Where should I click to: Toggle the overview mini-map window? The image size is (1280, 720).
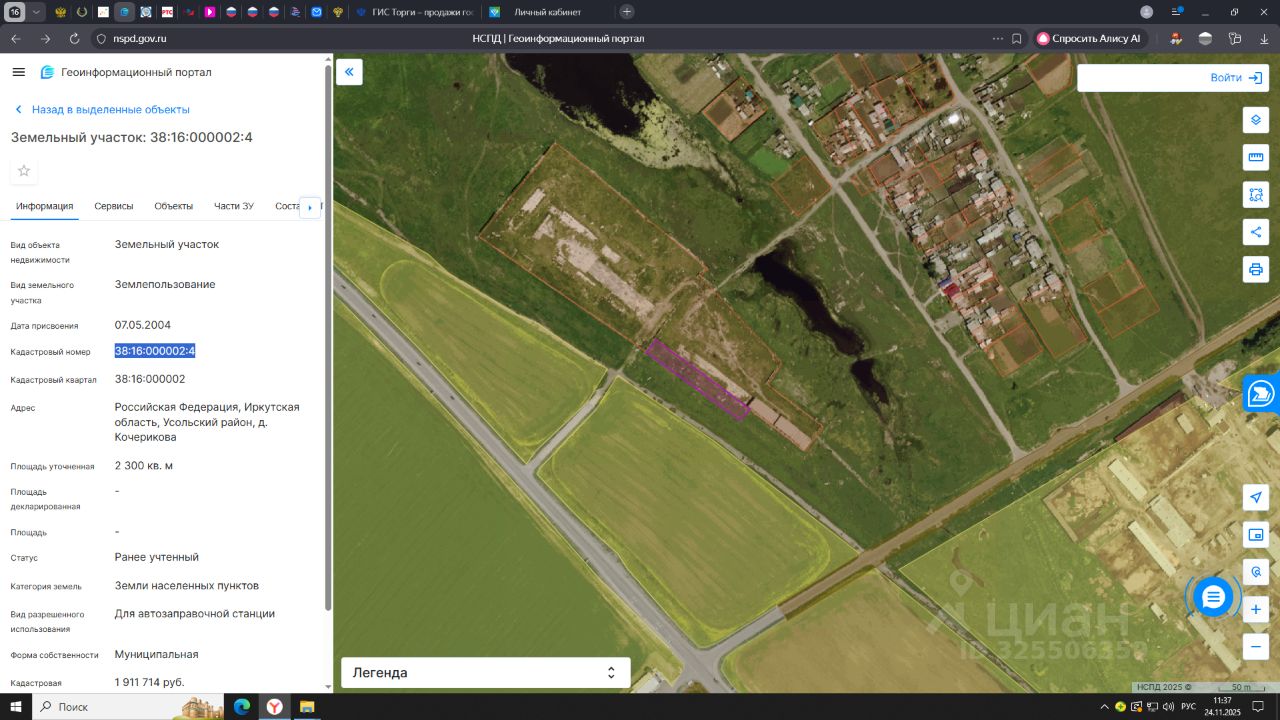coord(1256,535)
